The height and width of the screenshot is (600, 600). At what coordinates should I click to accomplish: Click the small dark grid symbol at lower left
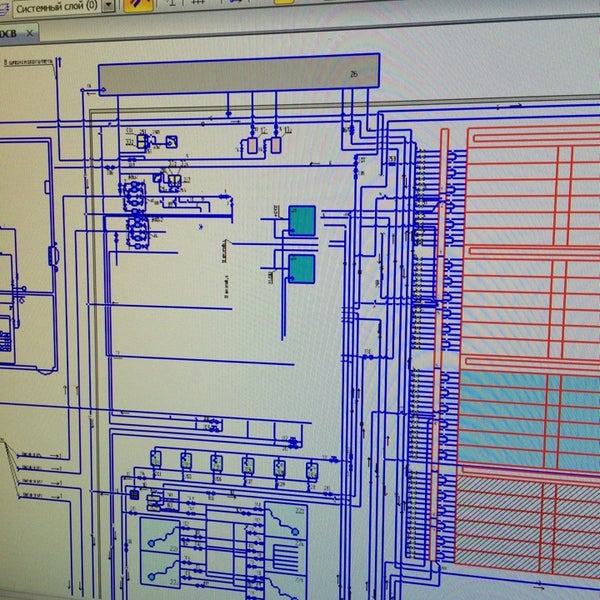click(134, 494)
